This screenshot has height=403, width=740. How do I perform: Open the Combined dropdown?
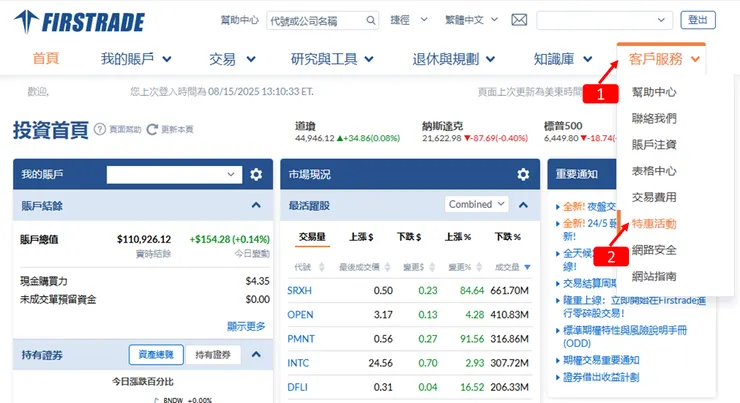tap(476, 204)
